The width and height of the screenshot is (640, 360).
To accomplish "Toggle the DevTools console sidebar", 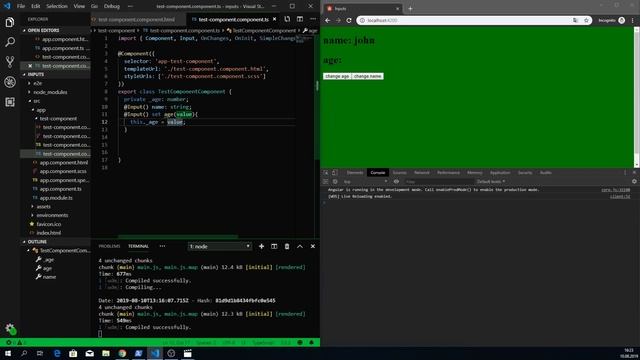I will click(326, 182).
